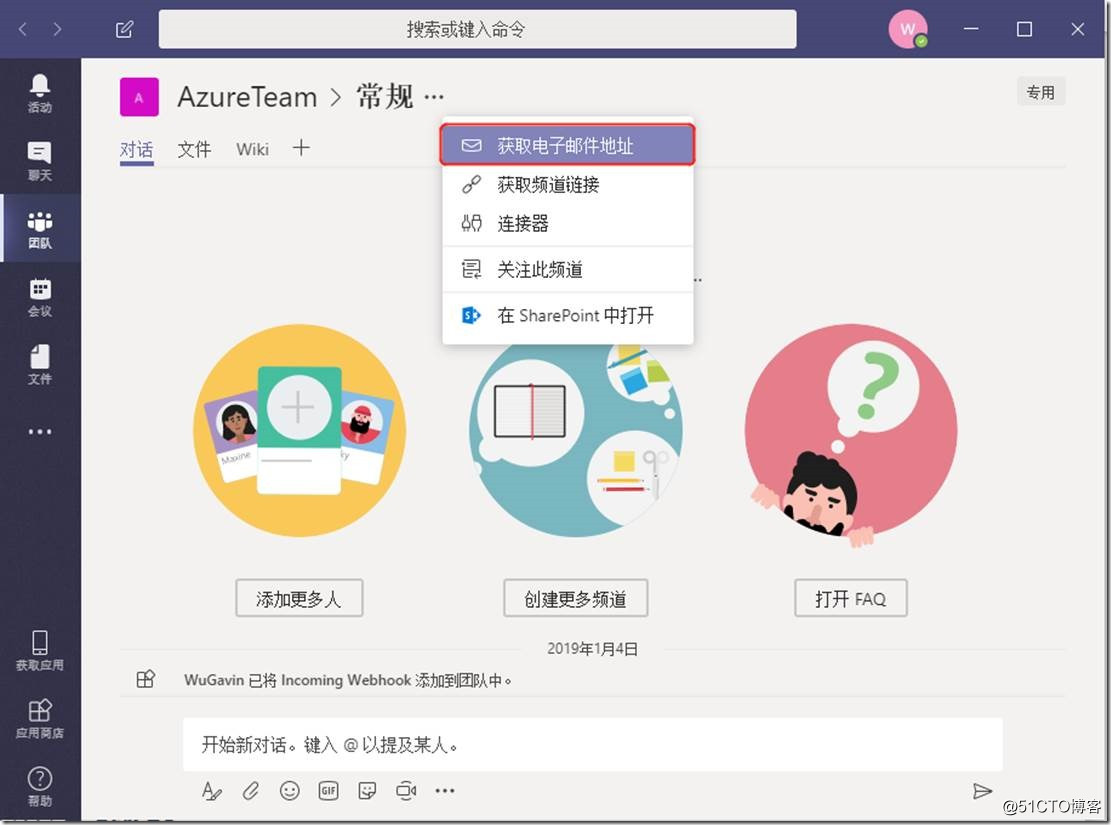
Task: Choose 获取频道链接 from the menu
Action: coord(567,185)
